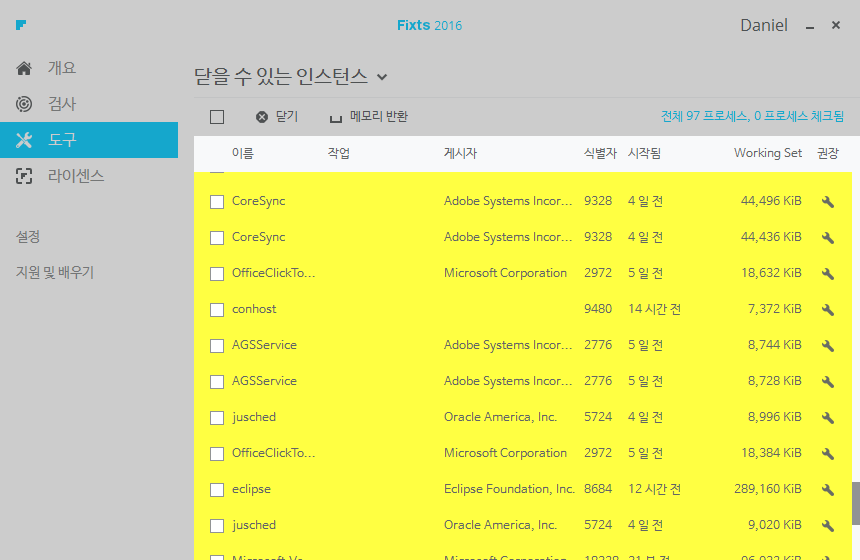Image resolution: width=860 pixels, height=560 pixels.
Task: Toggle the select-all checkbox in toolbar
Action: tap(217, 117)
